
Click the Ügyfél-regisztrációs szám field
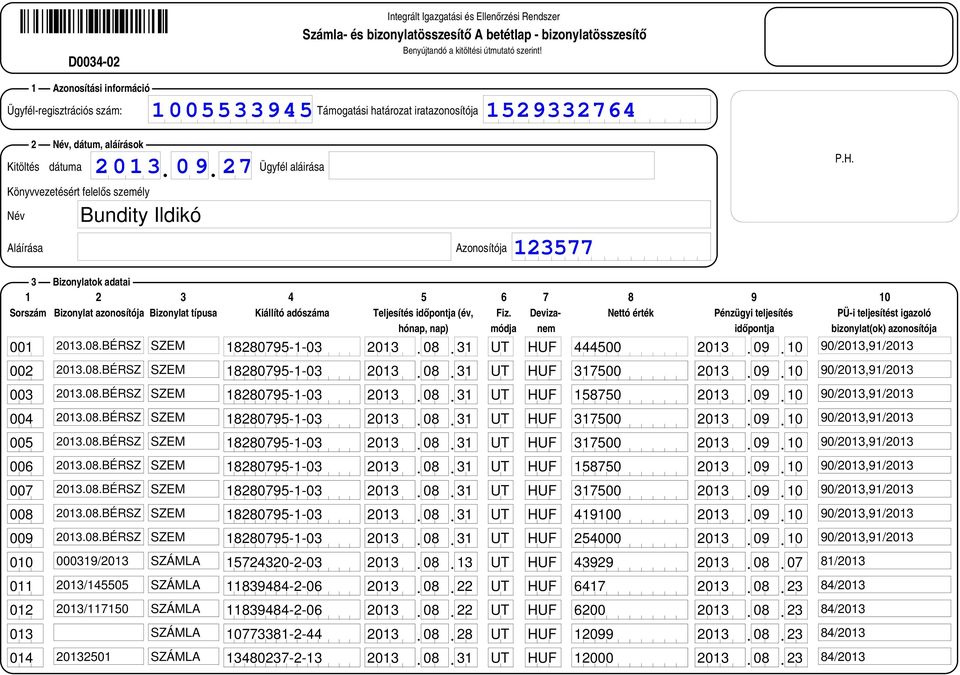click(x=230, y=110)
